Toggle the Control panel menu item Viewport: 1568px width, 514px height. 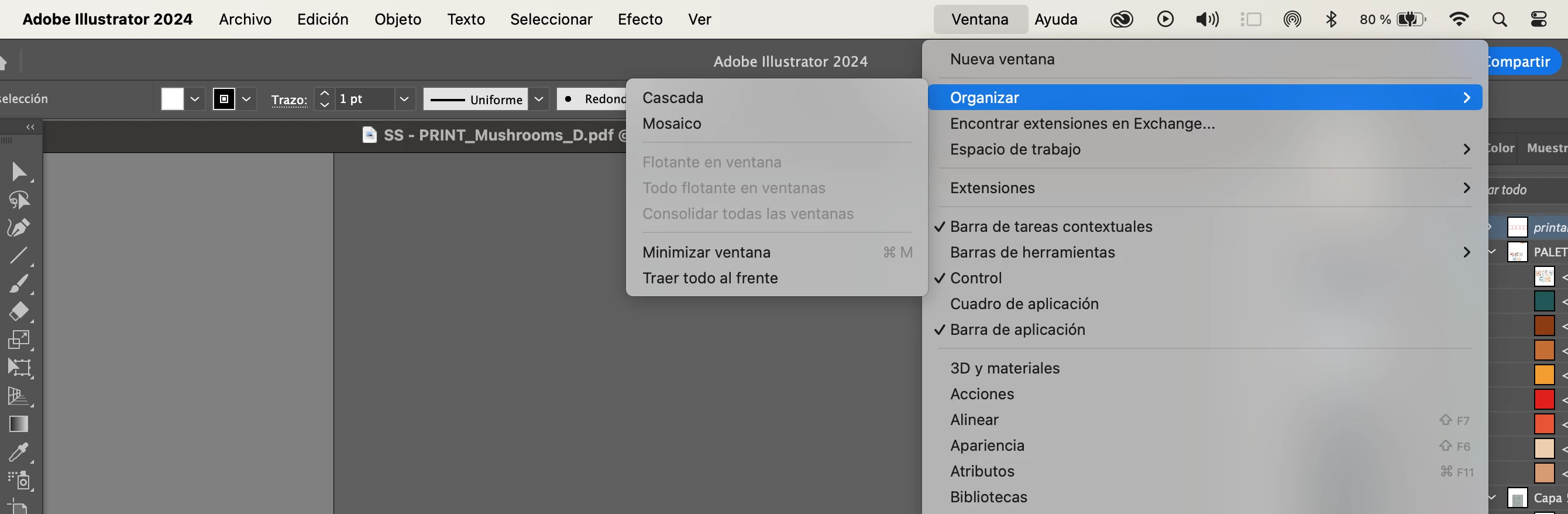coord(1205,277)
